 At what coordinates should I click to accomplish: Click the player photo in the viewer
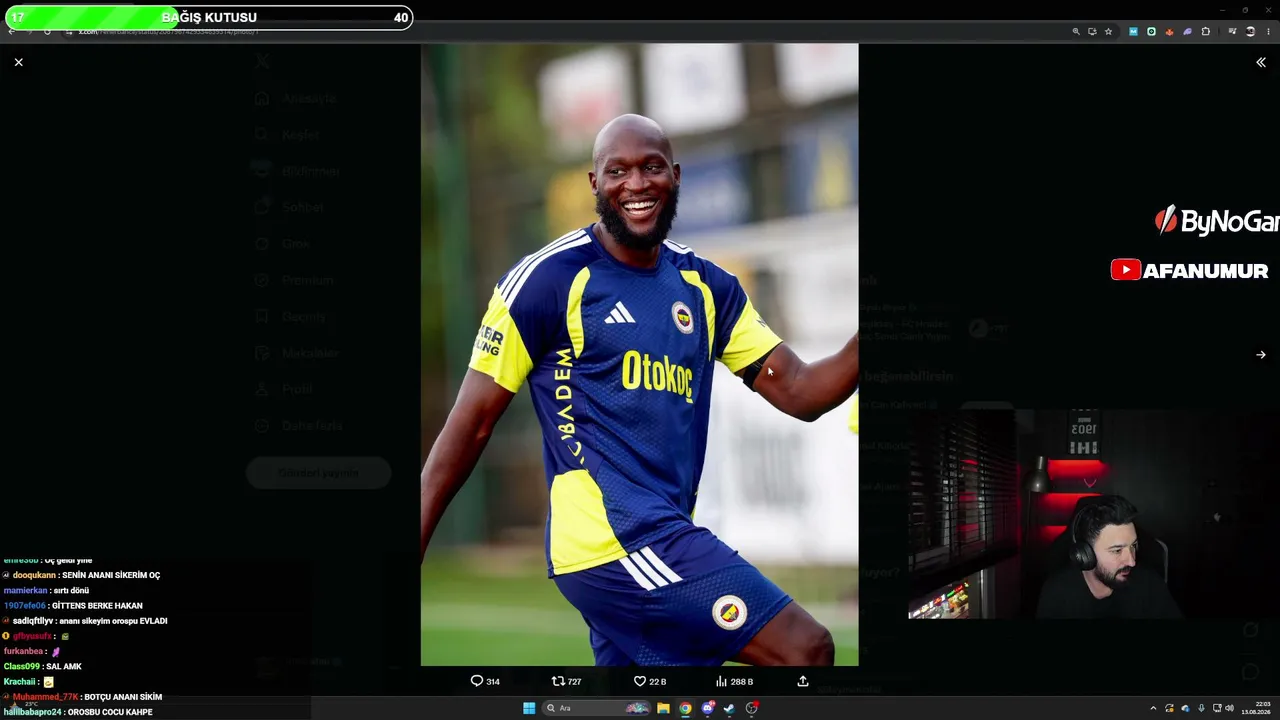[x=639, y=354]
